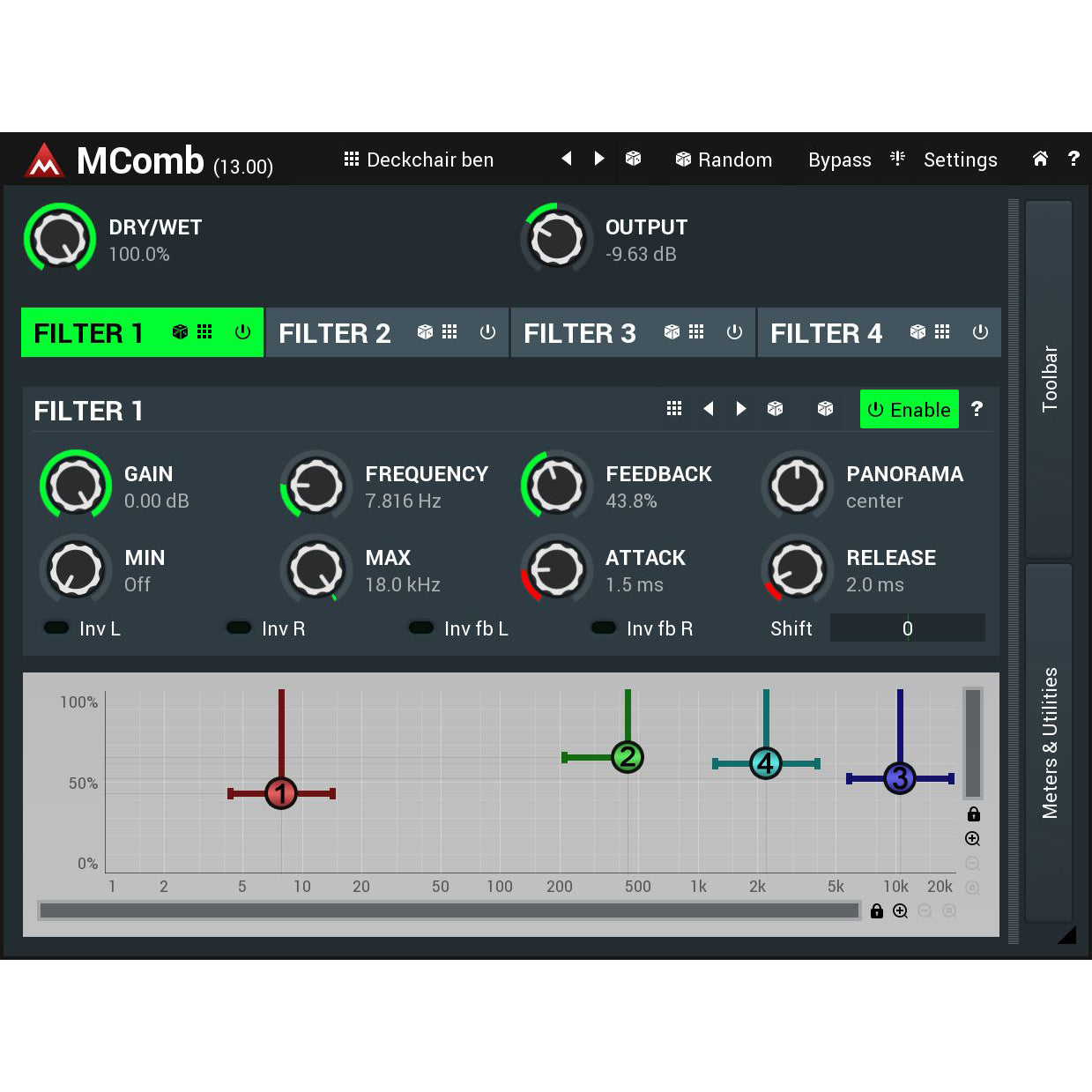The height and width of the screenshot is (1092, 1092).
Task: Select the Filter 3 tab
Action: click(x=579, y=333)
